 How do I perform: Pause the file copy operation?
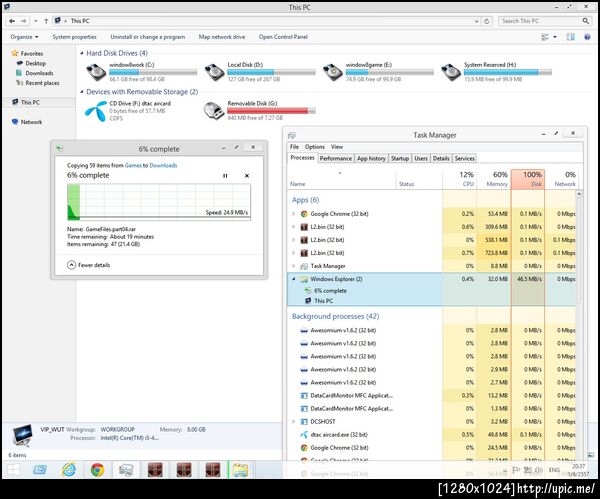(225, 176)
